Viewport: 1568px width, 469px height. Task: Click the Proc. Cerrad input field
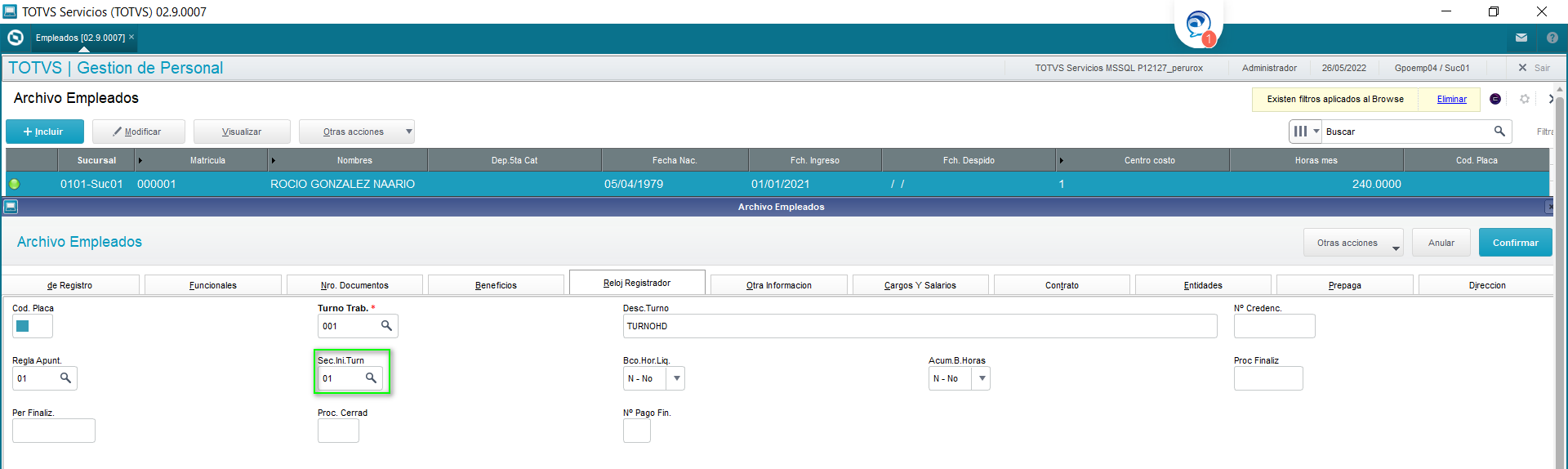(x=338, y=431)
